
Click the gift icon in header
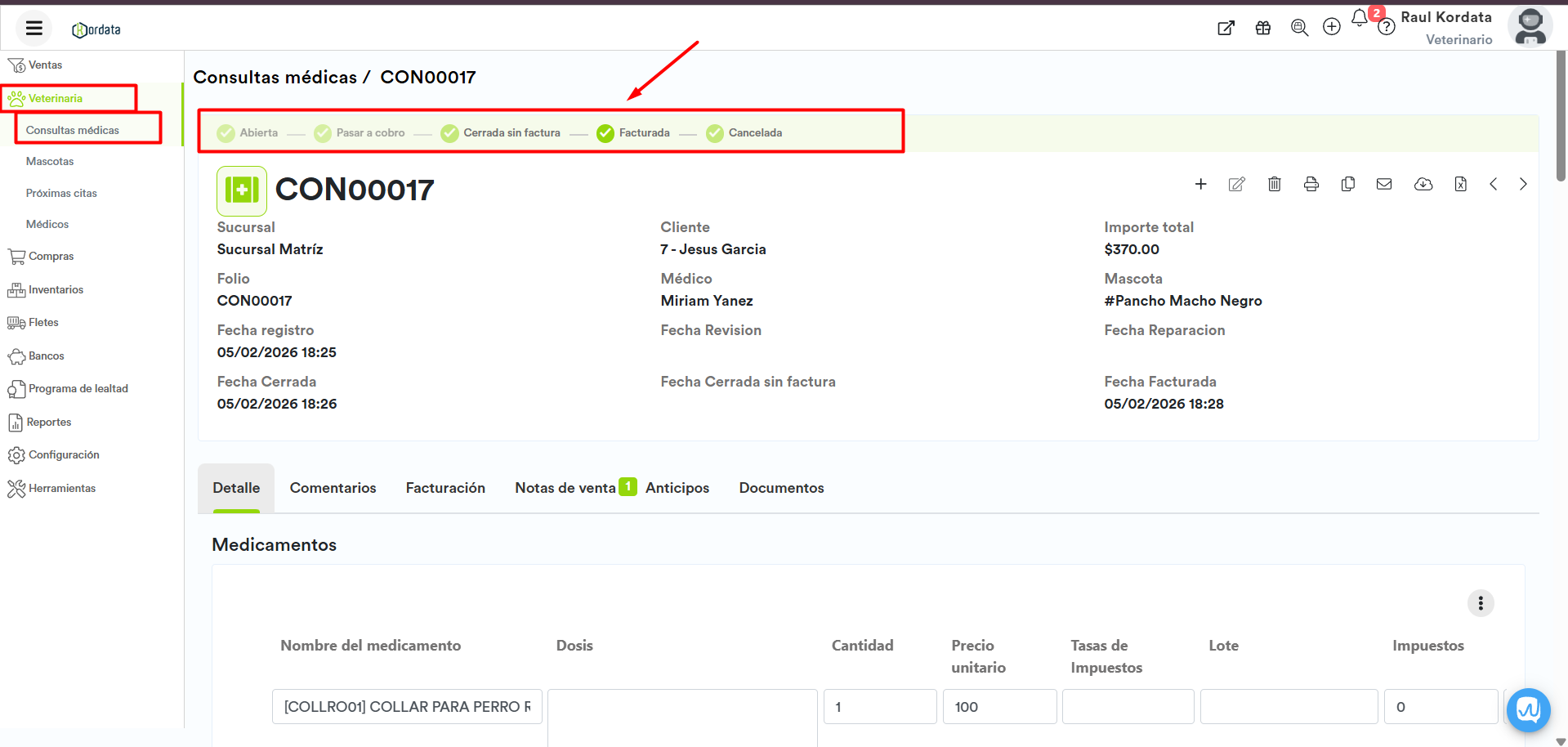1262,28
